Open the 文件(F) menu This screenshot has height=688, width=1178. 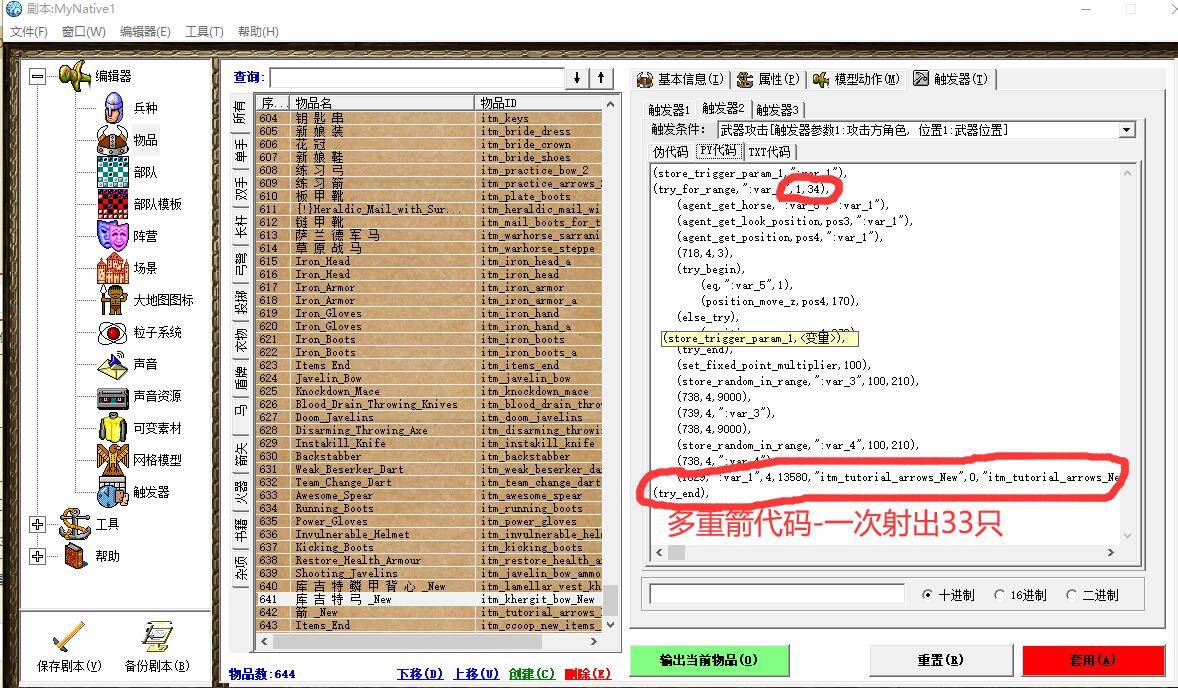click(28, 31)
